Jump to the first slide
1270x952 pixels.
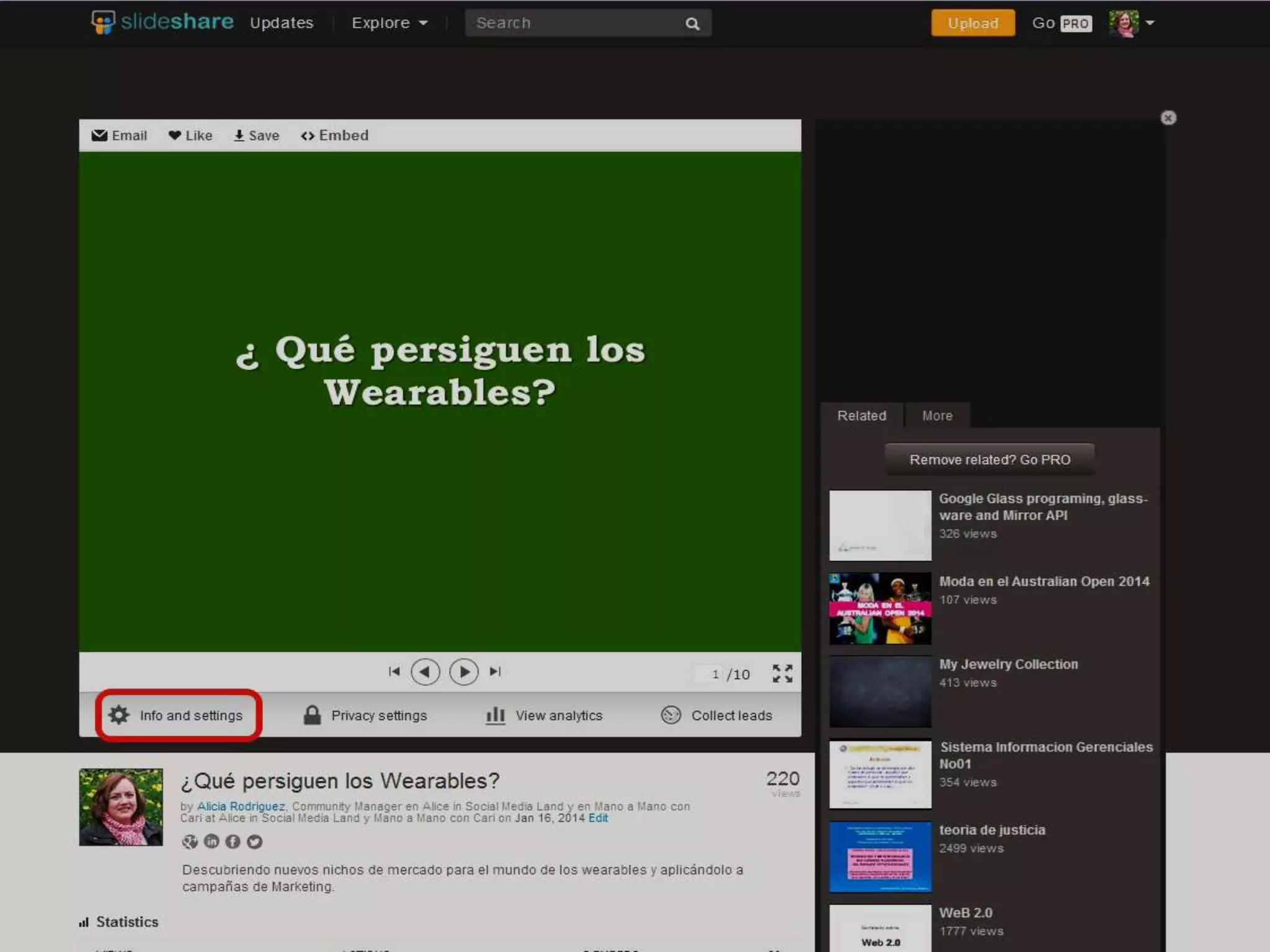(394, 672)
